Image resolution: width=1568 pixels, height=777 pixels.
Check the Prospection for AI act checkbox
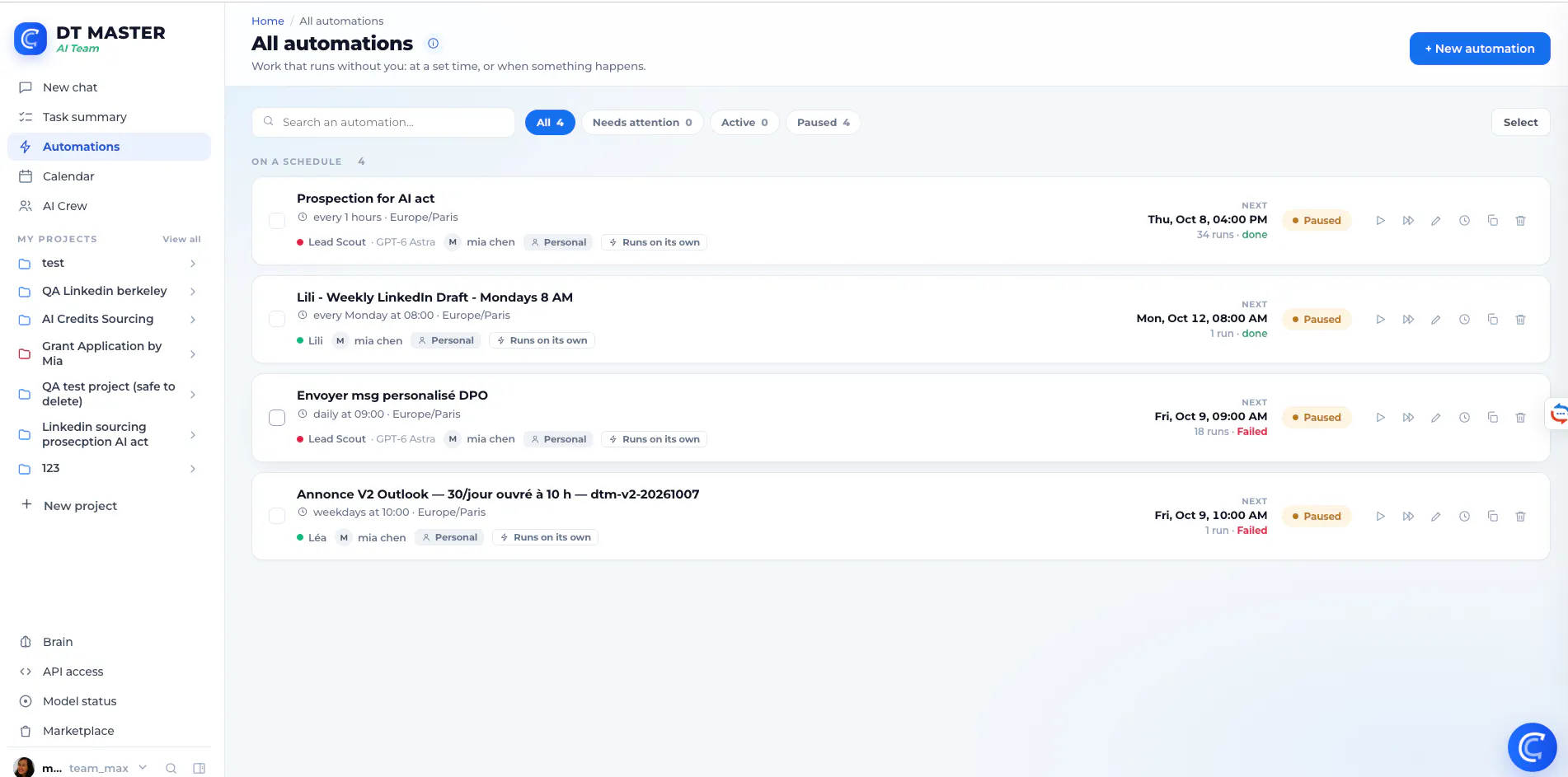(277, 221)
